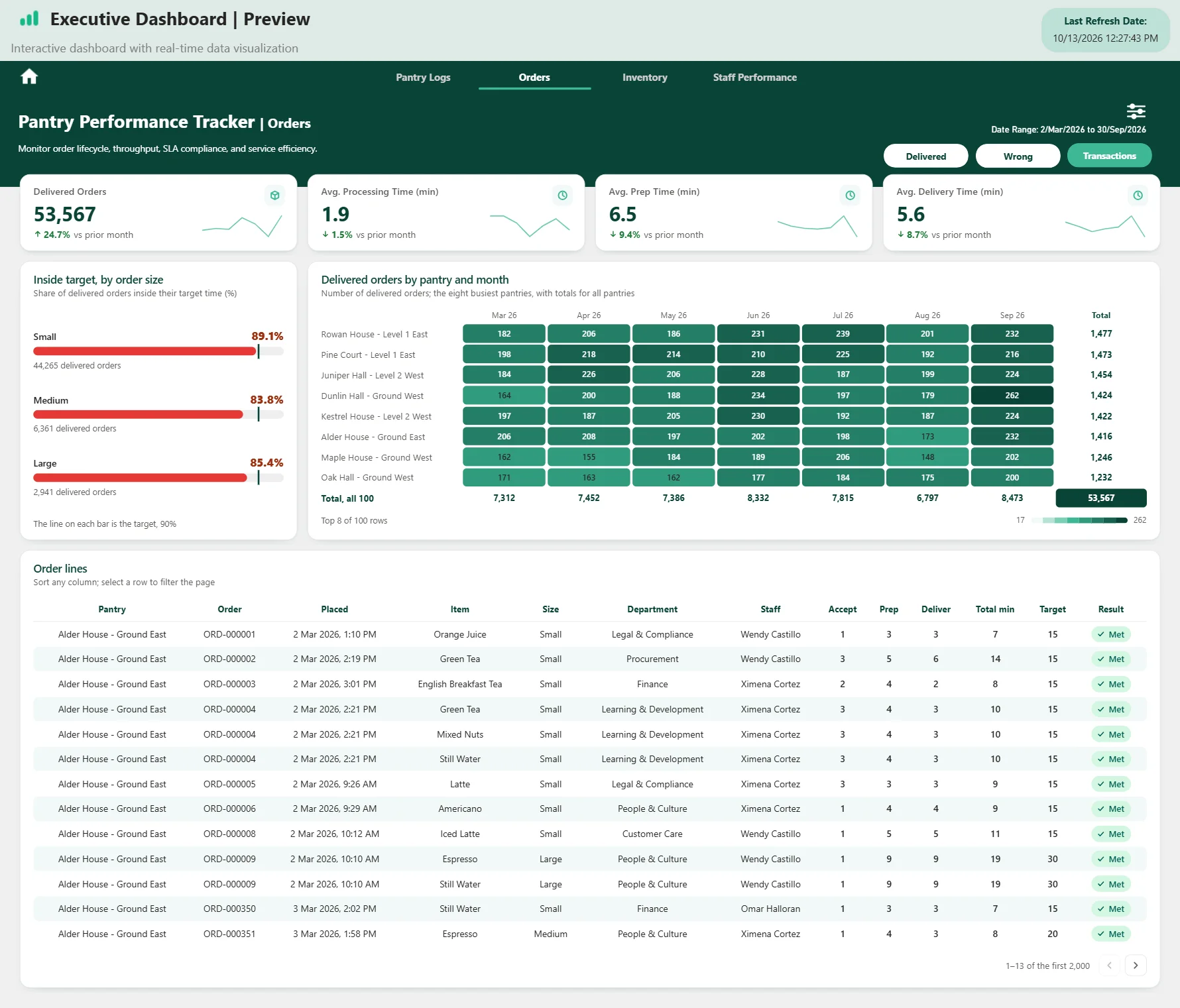Open the filter settings sliders icon
1180x1008 pixels.
(1136, 111)
